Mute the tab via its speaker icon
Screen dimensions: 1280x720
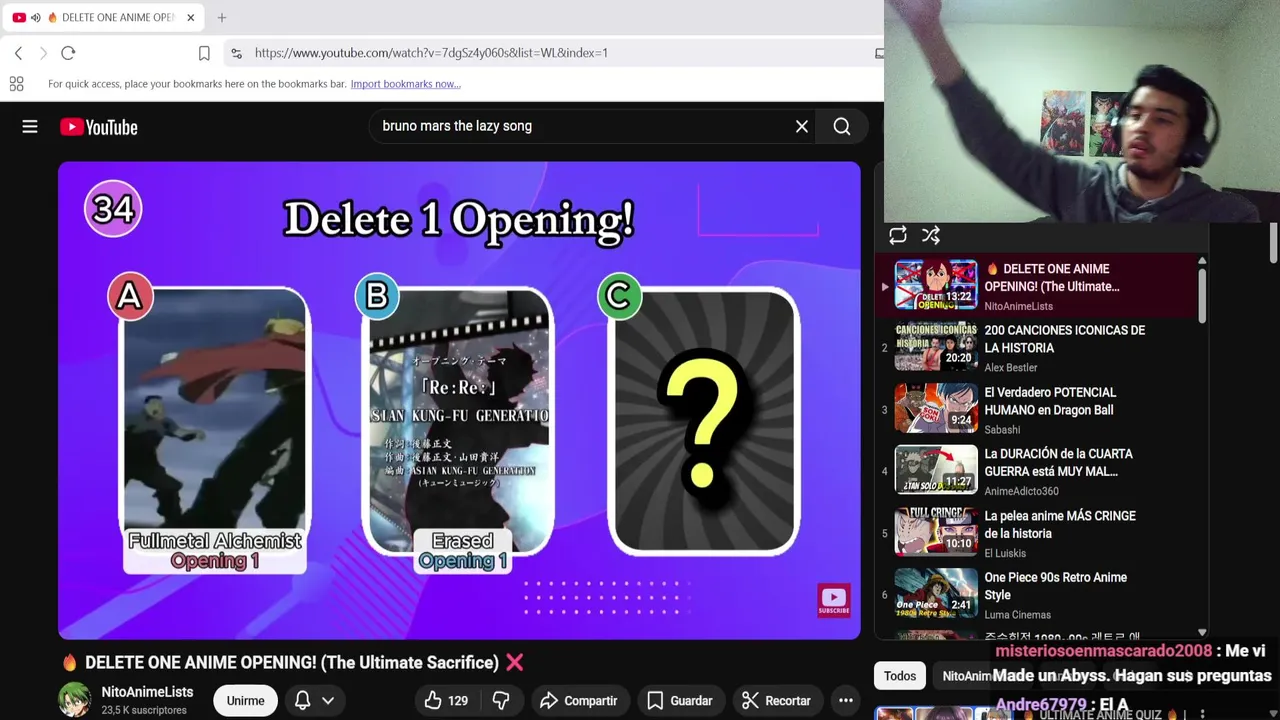coord(36,17)
